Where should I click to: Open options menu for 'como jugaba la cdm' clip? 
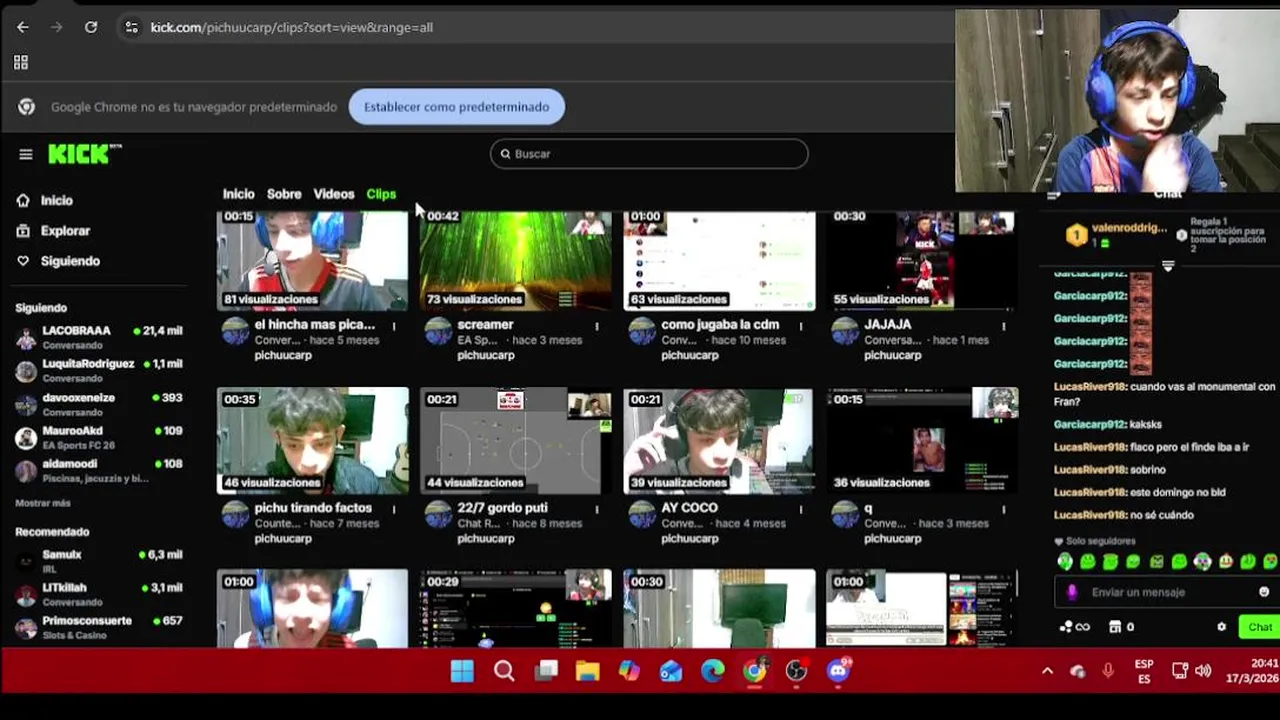pyautogui.click(x=800, y=326)
